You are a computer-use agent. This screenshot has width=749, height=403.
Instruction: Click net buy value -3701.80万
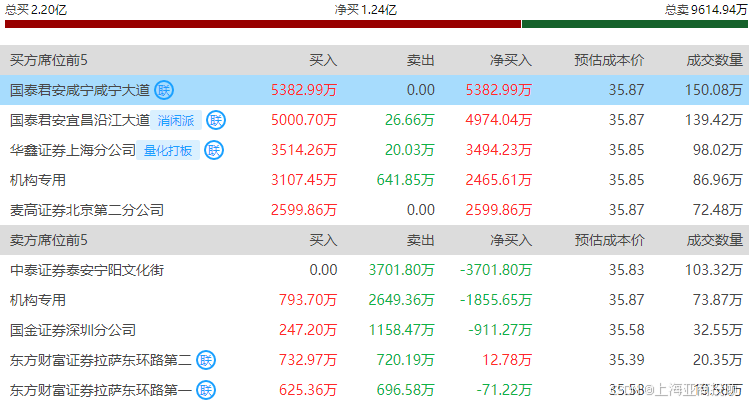[496, 270]
